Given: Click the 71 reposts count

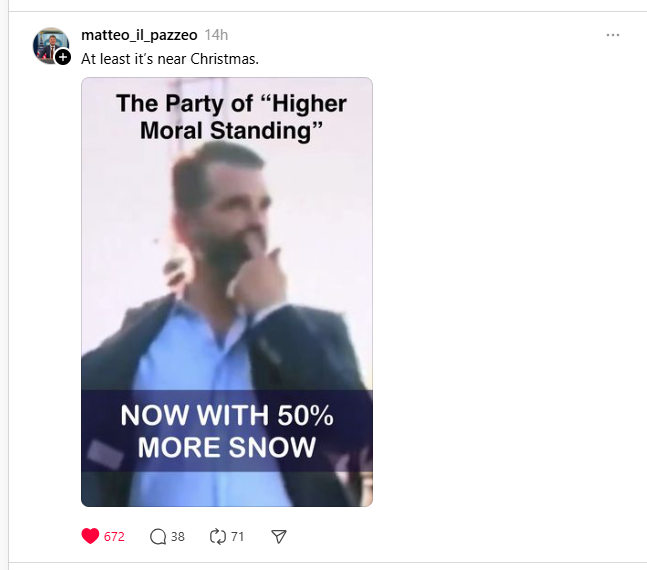Looking at the screenshot, I should click(x=238, y=536).
